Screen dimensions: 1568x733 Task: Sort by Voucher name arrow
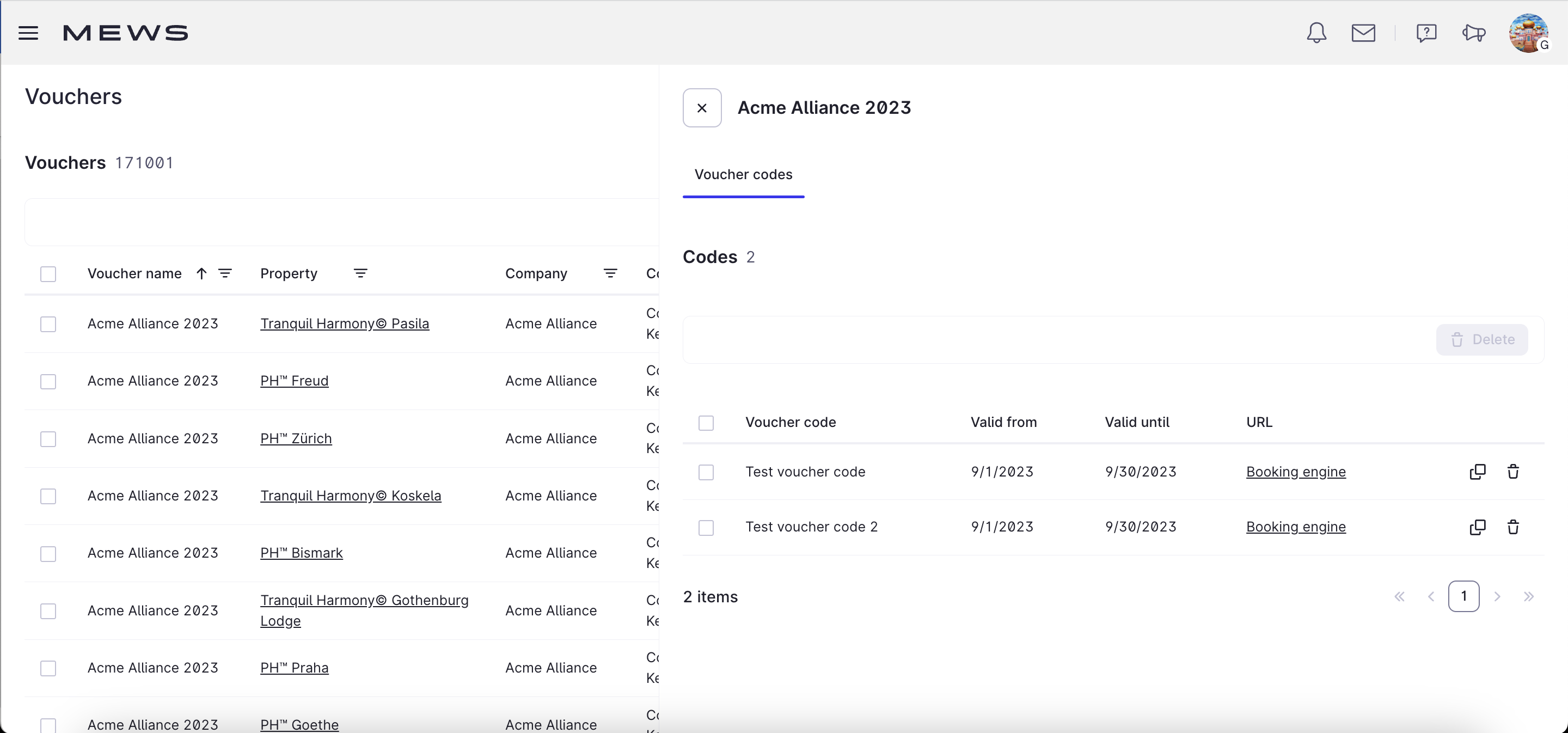coord(201,273)
